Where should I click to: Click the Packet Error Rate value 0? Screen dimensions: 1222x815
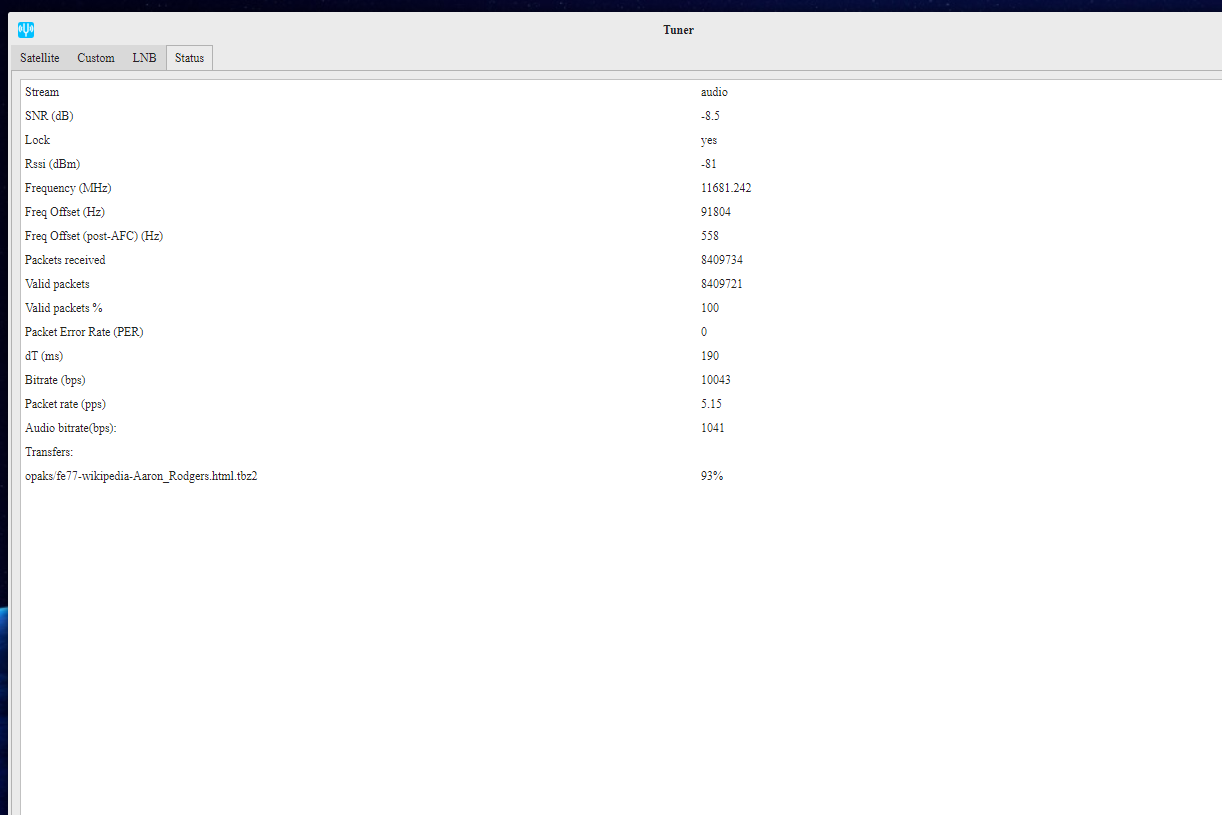(x=704, y=332)
